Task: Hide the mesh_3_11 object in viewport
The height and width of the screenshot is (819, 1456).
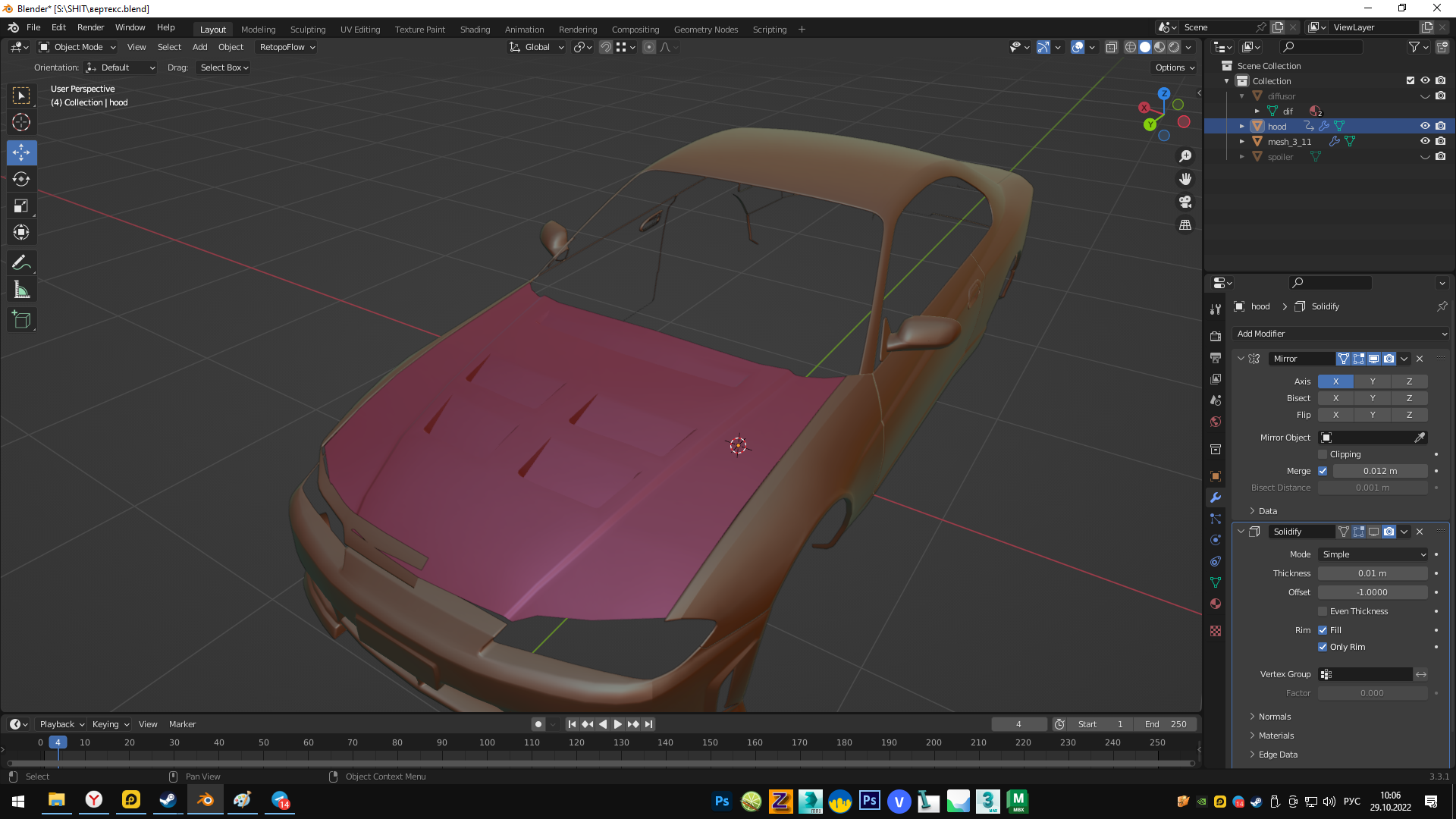Action: click(x=1425, y=142)
